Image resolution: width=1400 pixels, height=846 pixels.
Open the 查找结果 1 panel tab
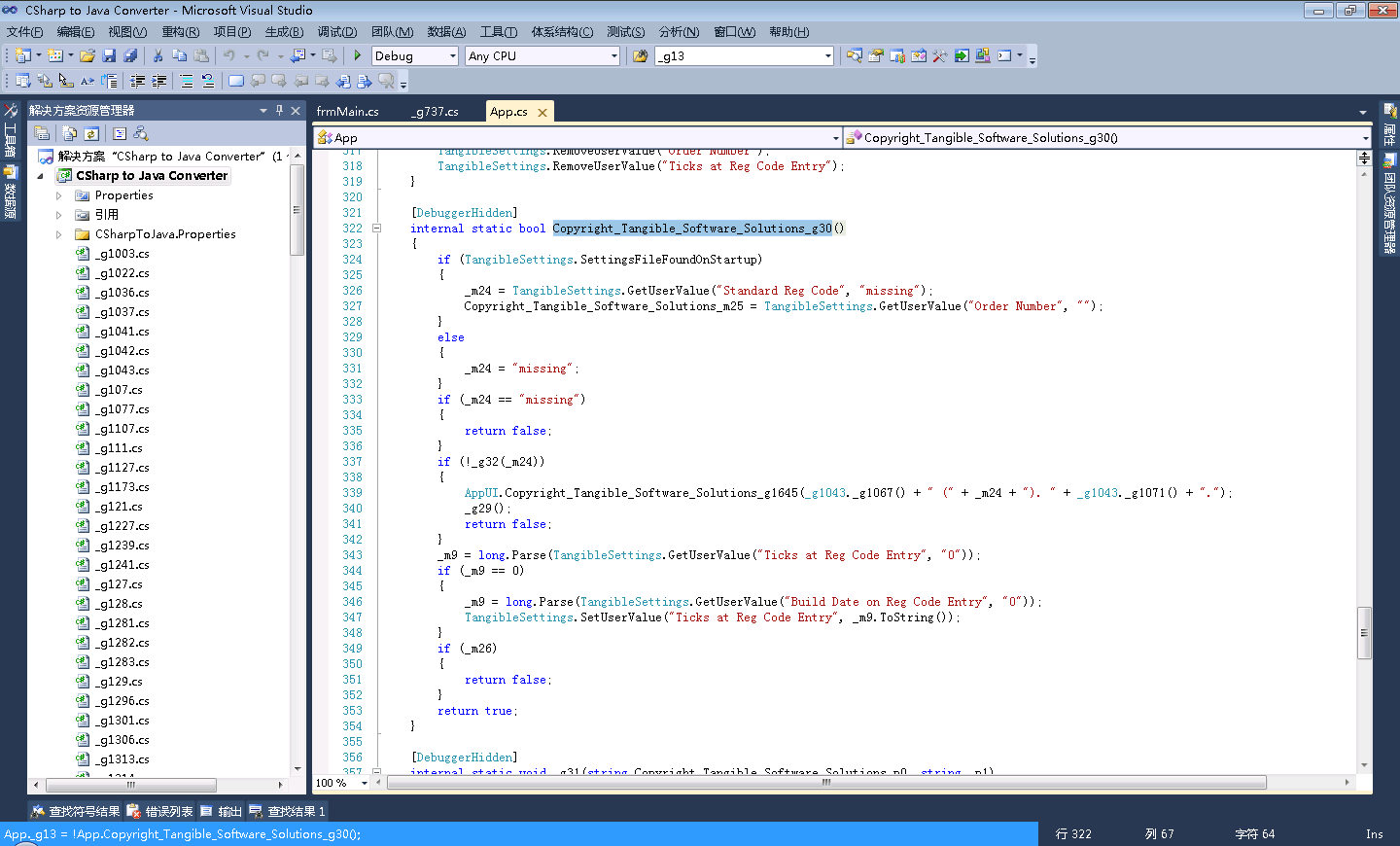click(287, 811)
